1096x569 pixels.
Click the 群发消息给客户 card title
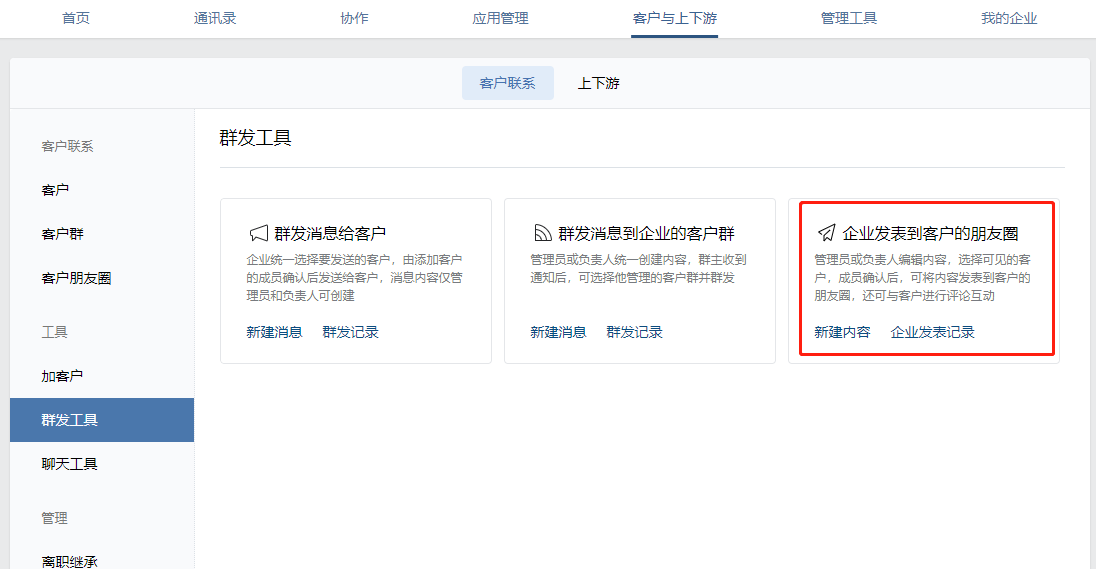[x=330, y=233]
